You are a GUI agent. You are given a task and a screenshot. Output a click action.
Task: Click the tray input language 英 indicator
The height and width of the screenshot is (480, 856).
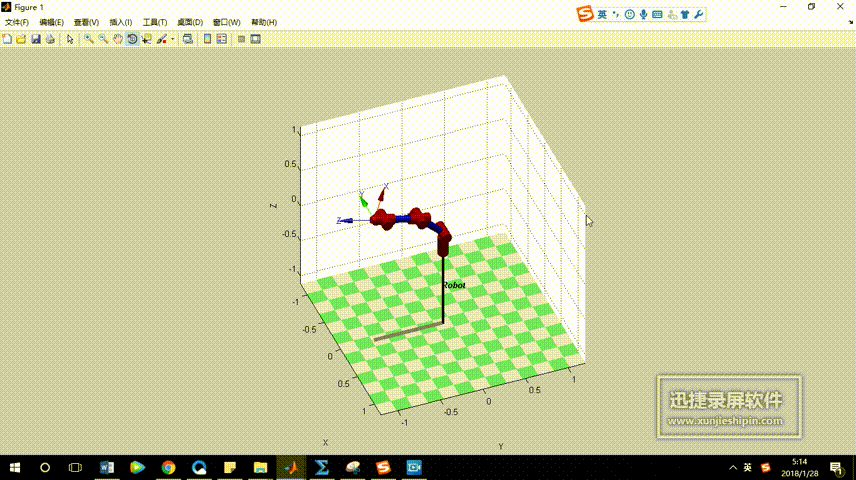[748, 467]
